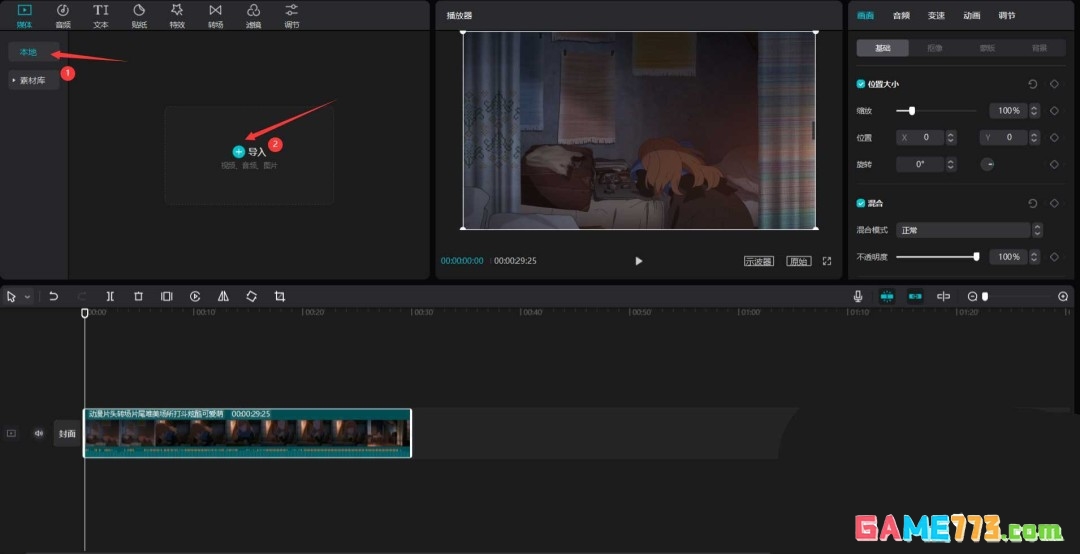
Task: Add keyframe for 位置 position
Action: pos(1054,138)
